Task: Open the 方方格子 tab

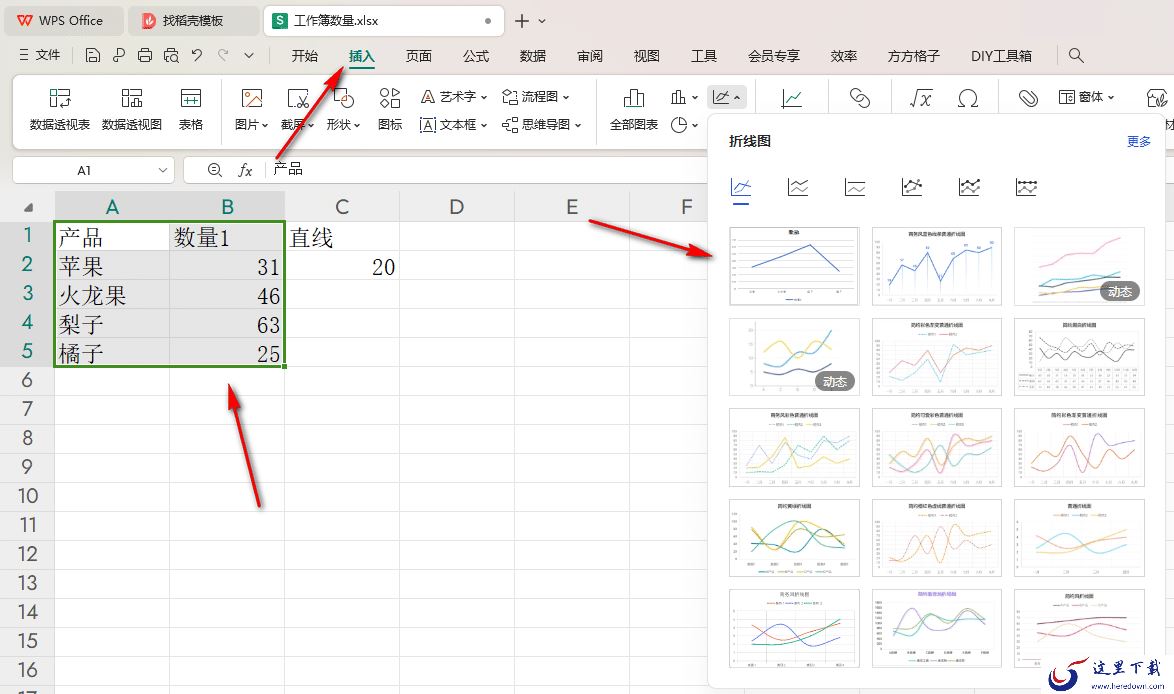Action: [913, 56]
